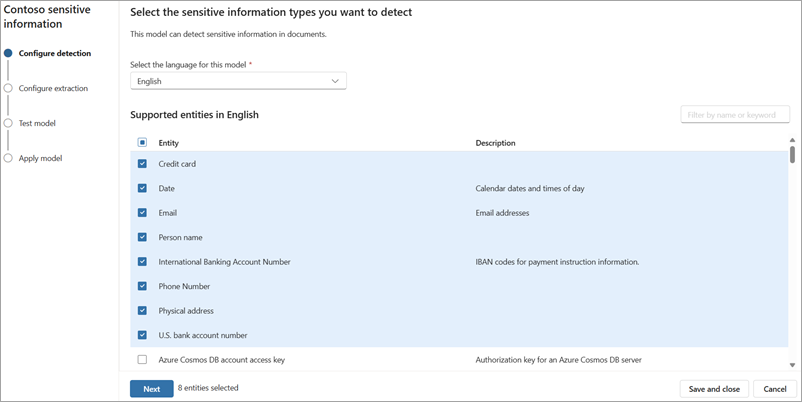
Task: Expand the language dropdown showing English
Action: (x=238, y=81)
